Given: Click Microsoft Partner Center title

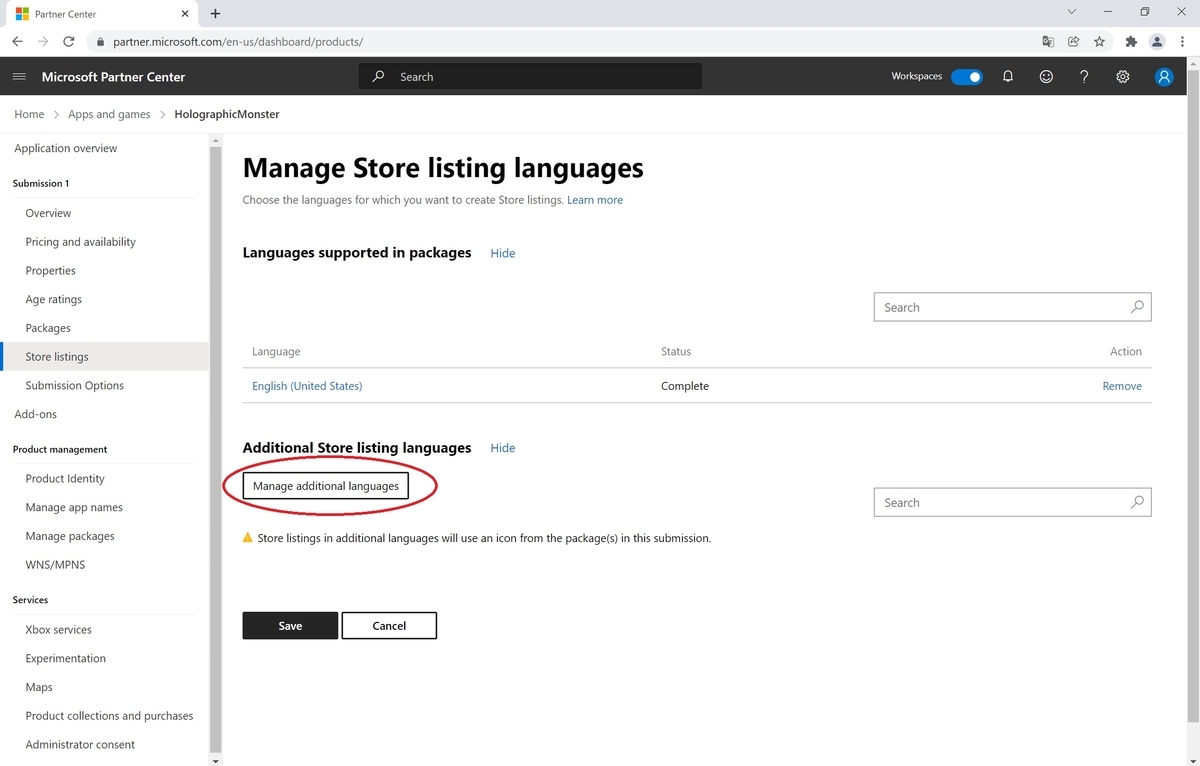Looking at the screenshot, I should coord(113,77).
